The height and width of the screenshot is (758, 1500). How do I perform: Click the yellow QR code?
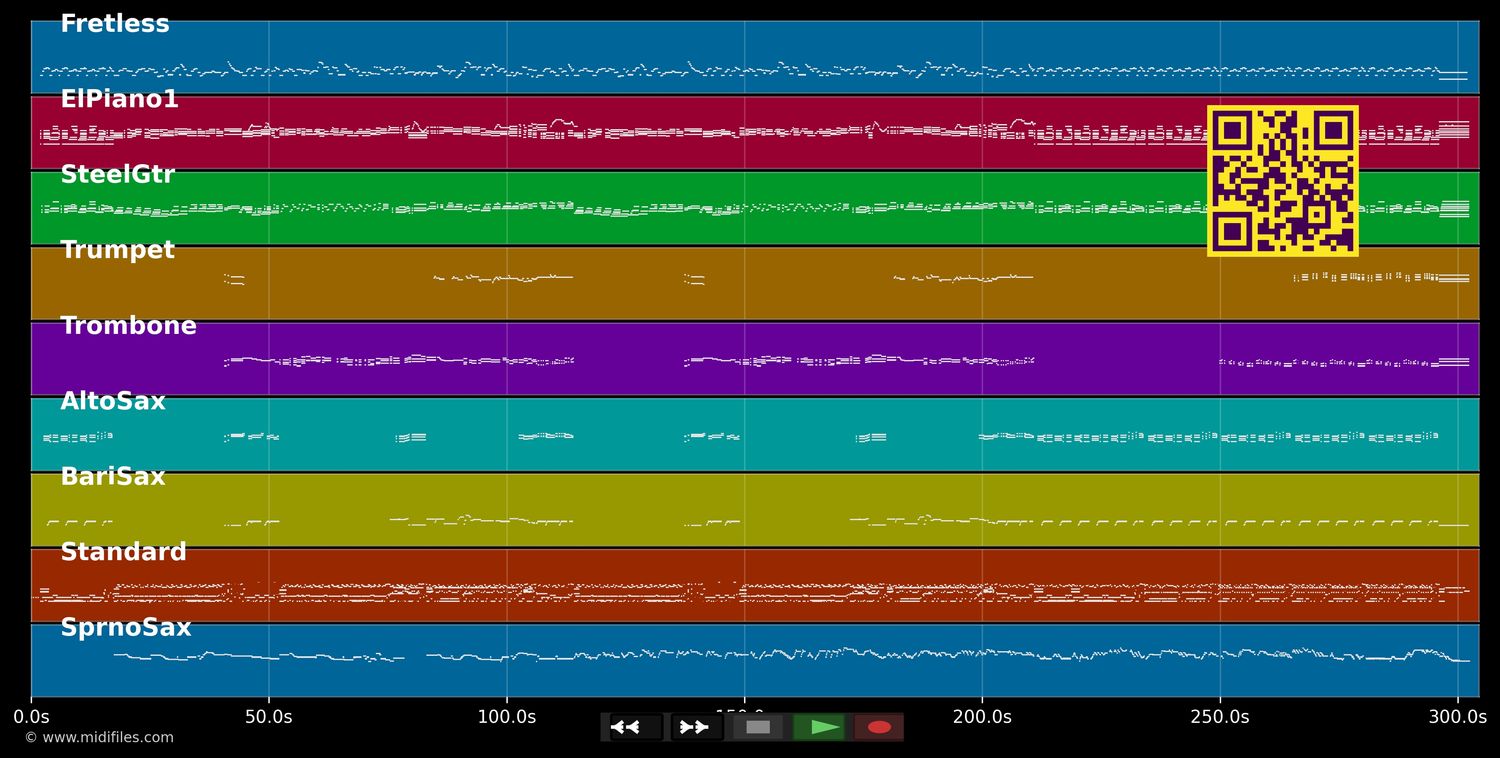pyautogui.click(x=1282, y=181)
